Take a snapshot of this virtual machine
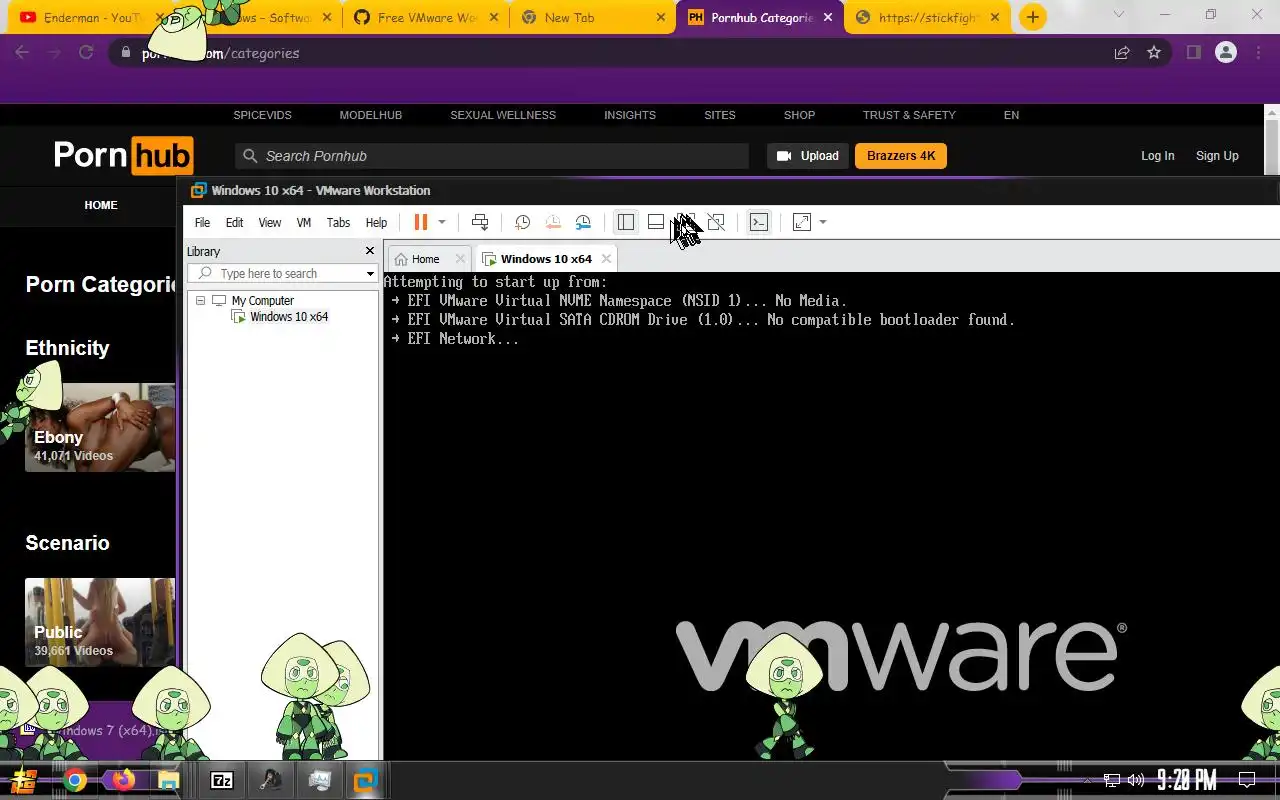Viewport: 1280px width, 800px height. [x=522, y=222]
